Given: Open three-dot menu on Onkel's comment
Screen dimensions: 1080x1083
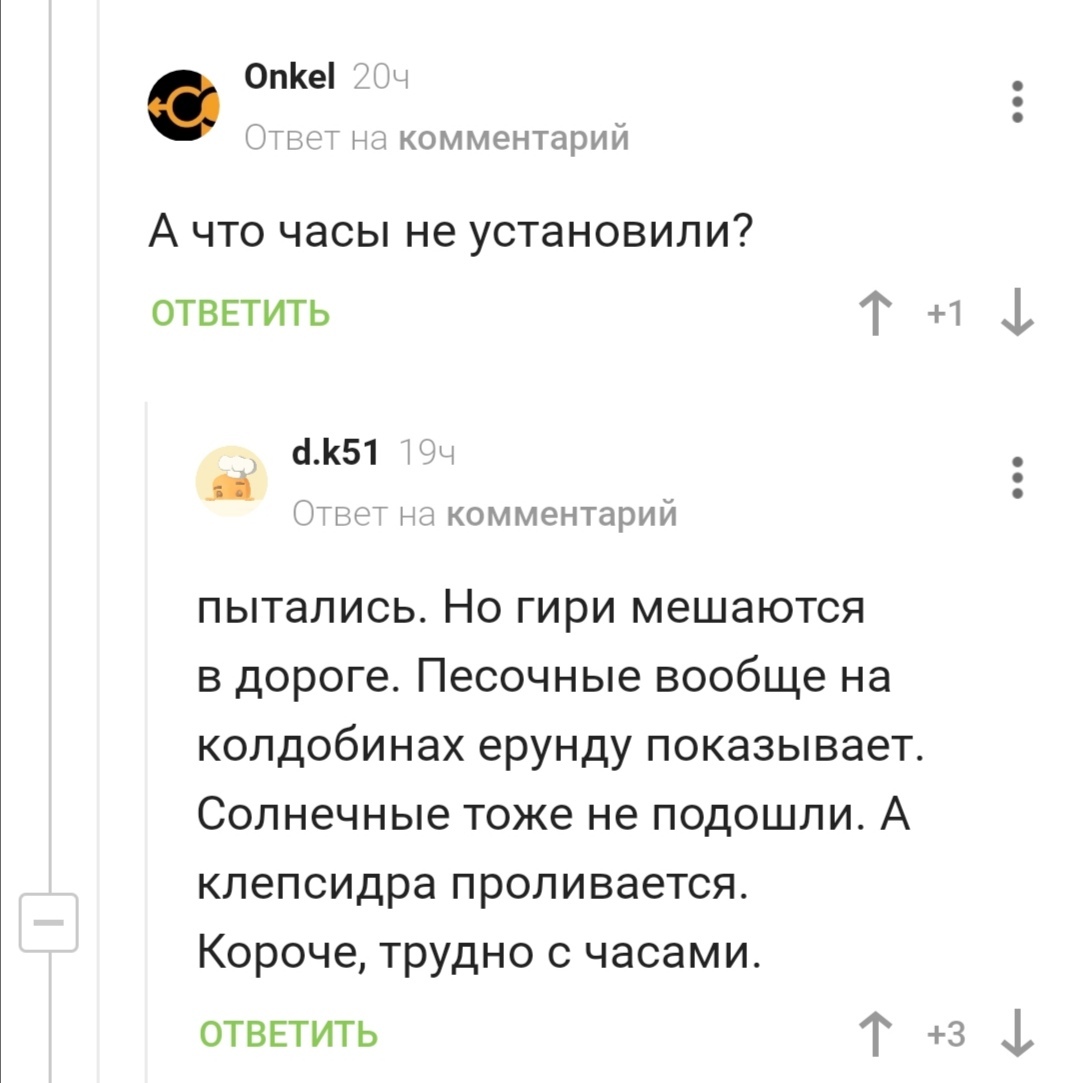Looking at the screenshot, I should point(1017,103).
